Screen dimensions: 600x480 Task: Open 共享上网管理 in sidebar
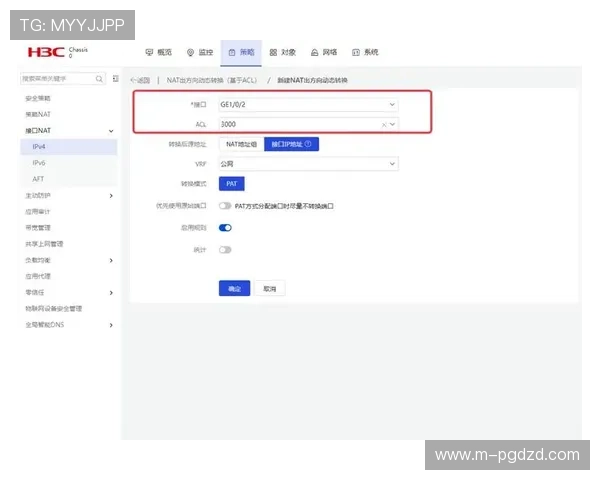click(x=44, y=244)
